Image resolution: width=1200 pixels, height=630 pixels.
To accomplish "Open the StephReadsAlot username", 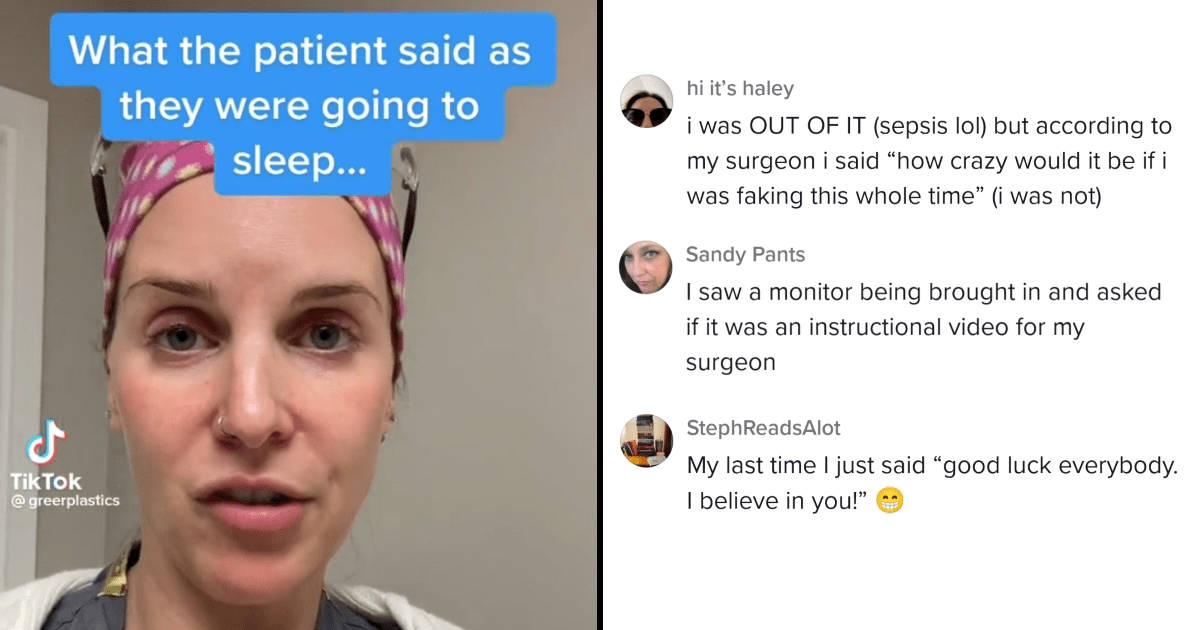I will pyautogui.click(x=763, y=428).
